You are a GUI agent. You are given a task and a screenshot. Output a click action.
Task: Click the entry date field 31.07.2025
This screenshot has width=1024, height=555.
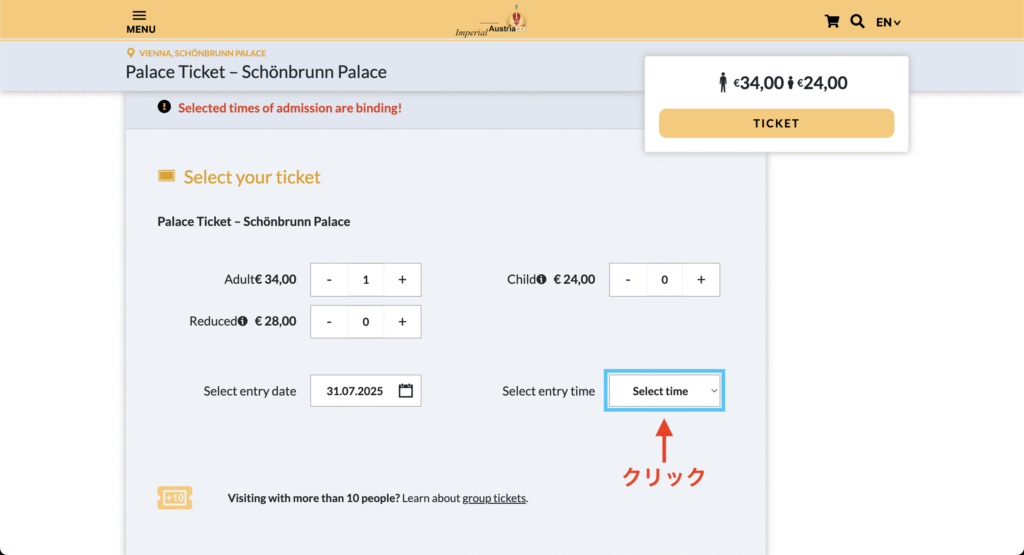366,390
